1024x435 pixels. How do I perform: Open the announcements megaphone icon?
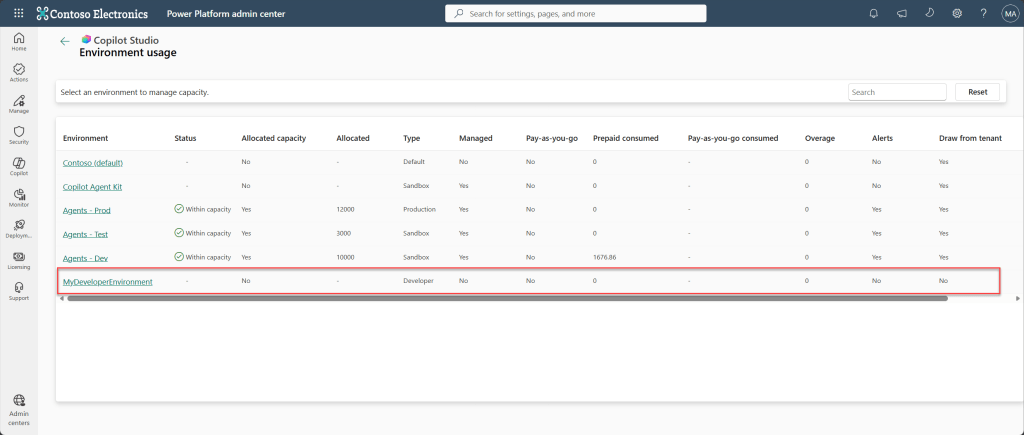(902, 13)
